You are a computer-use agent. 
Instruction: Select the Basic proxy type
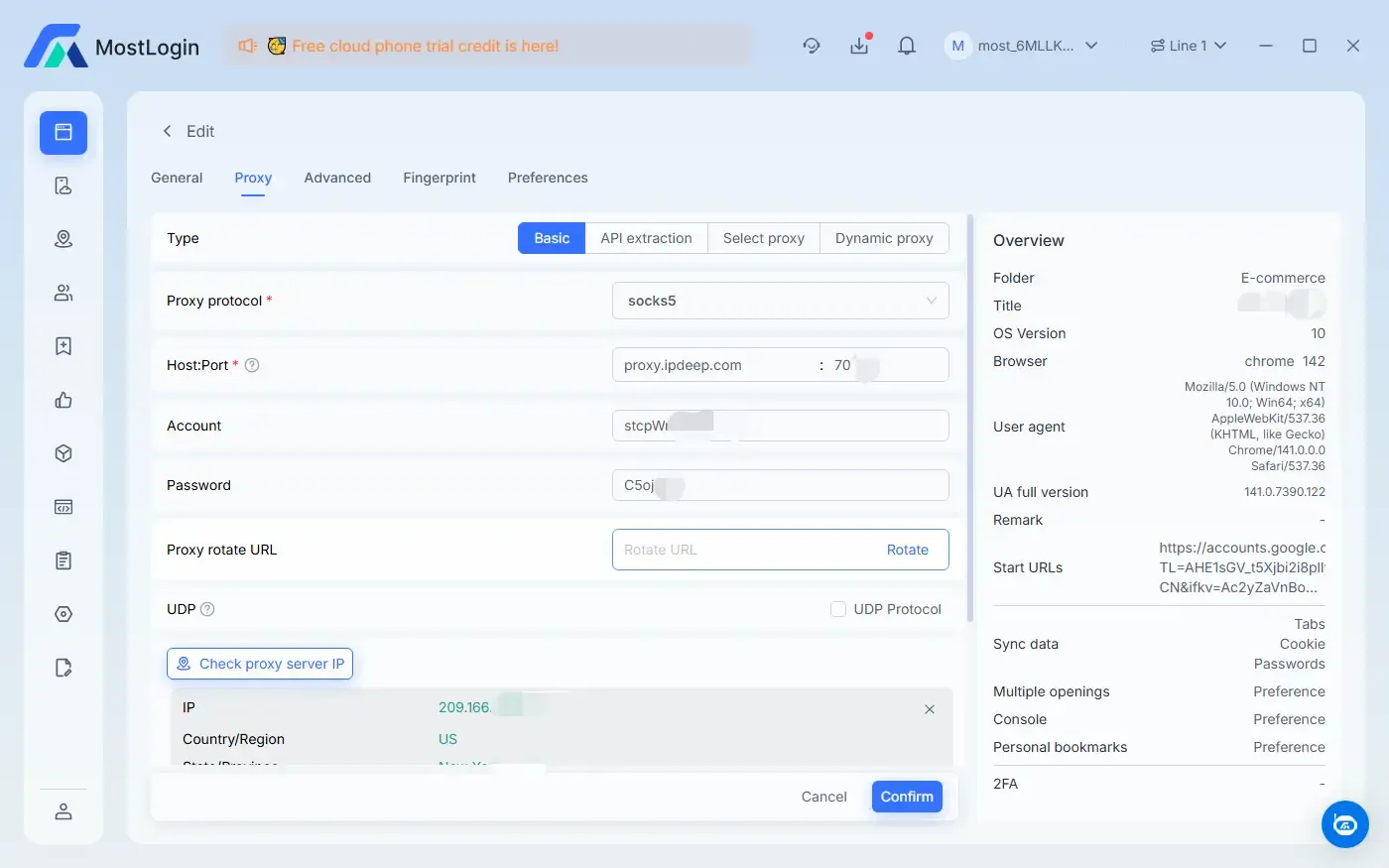[x=552, y=238]
